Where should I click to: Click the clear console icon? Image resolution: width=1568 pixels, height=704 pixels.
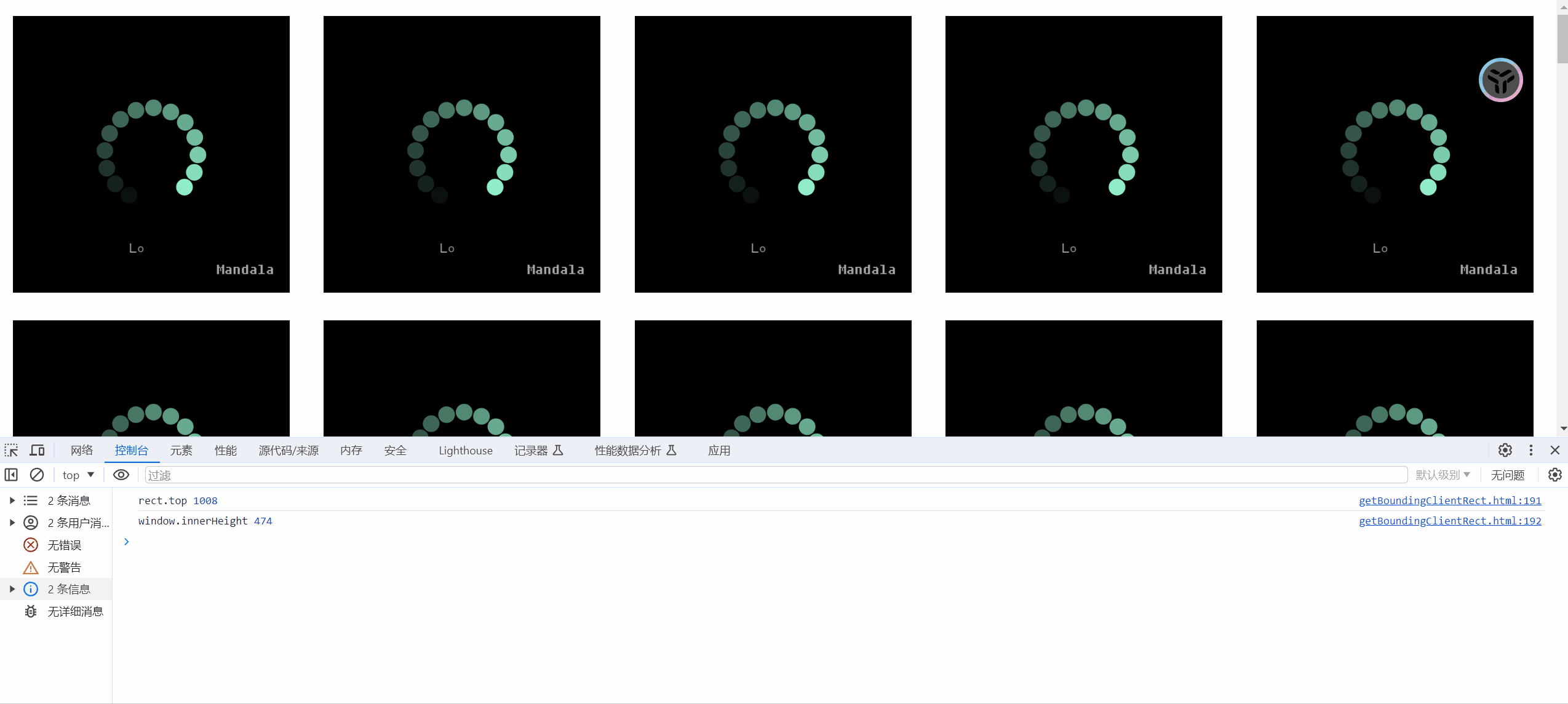(x=37, y=475)
